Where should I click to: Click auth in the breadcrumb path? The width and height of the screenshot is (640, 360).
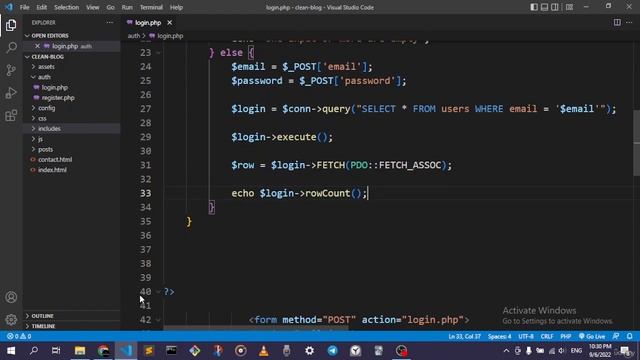point(133,36)
